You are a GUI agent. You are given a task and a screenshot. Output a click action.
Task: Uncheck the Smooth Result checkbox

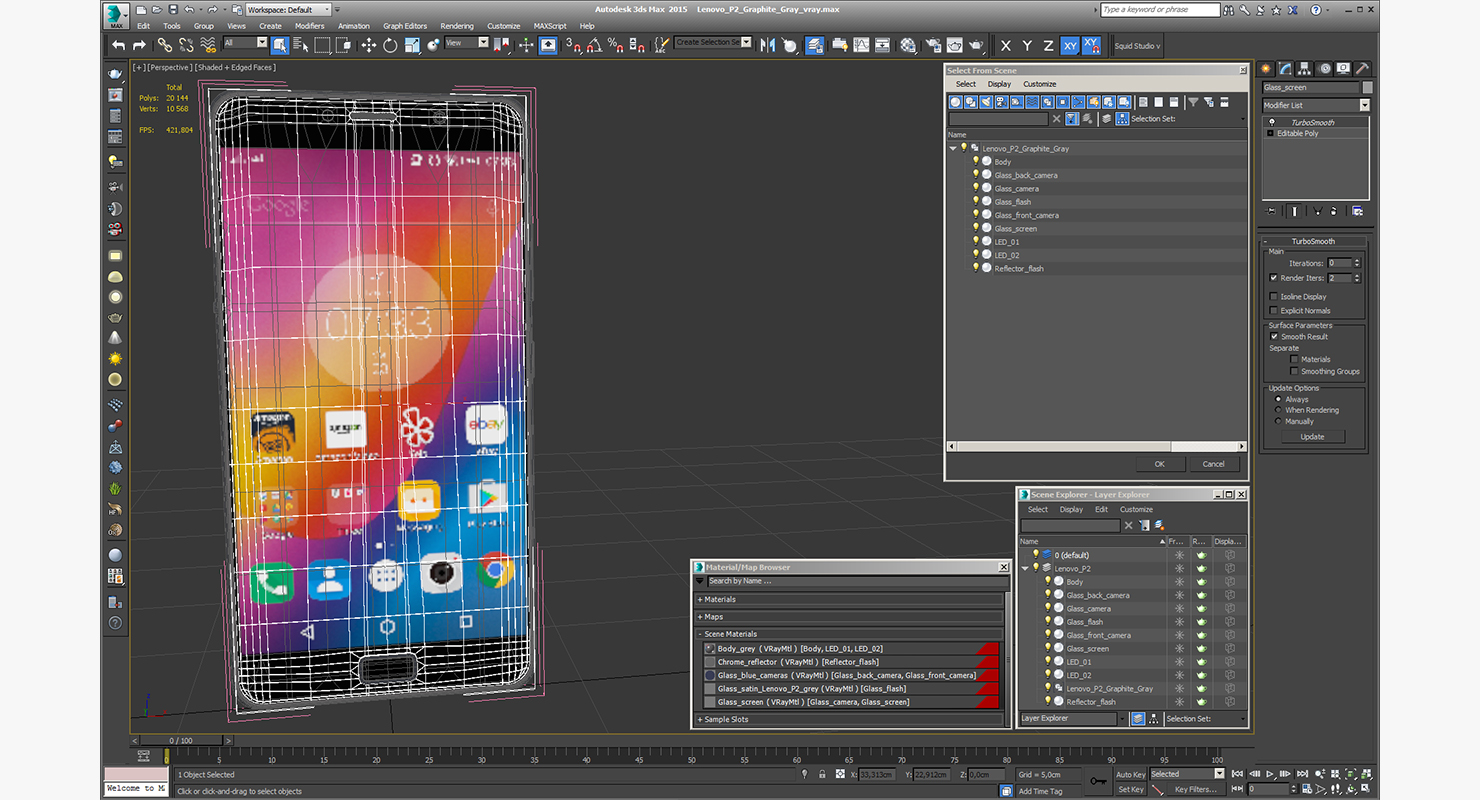pyautogui.click(x=1274, y=337)
